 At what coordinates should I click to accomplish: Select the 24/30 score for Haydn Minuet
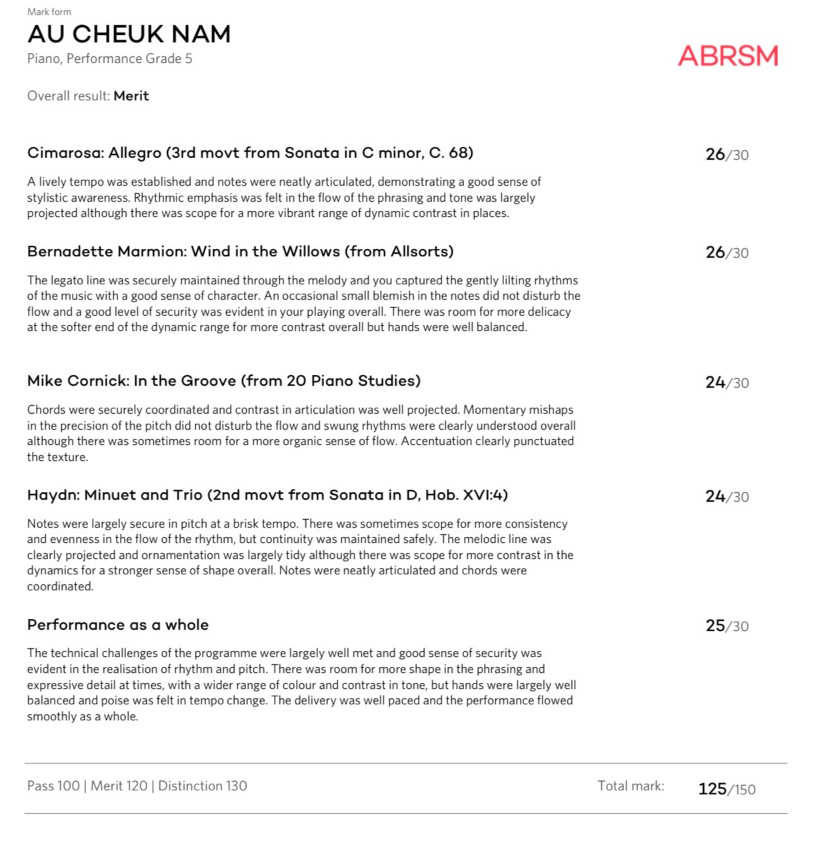726,496
